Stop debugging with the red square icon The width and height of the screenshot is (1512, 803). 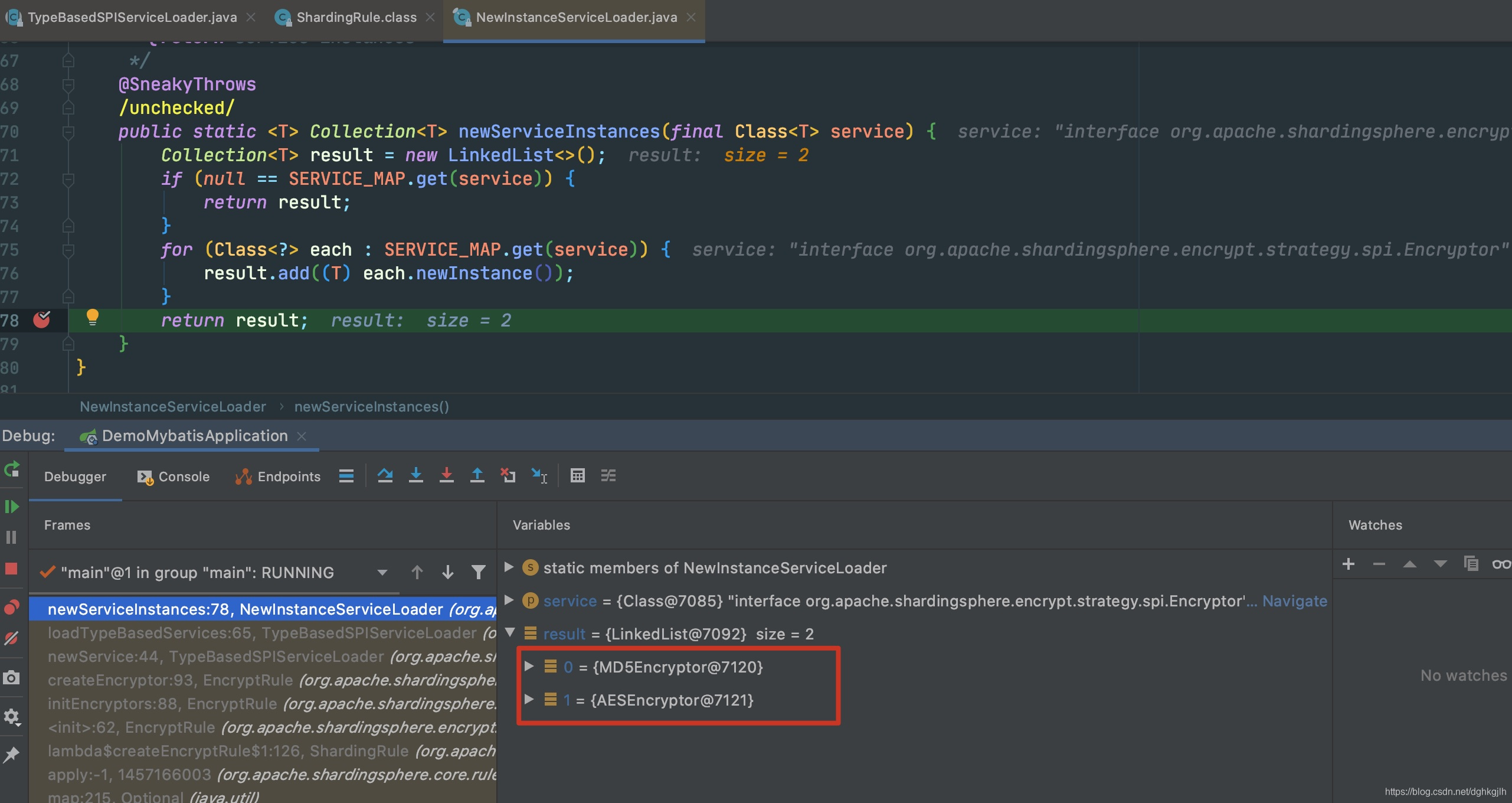(x=11, y=569)
